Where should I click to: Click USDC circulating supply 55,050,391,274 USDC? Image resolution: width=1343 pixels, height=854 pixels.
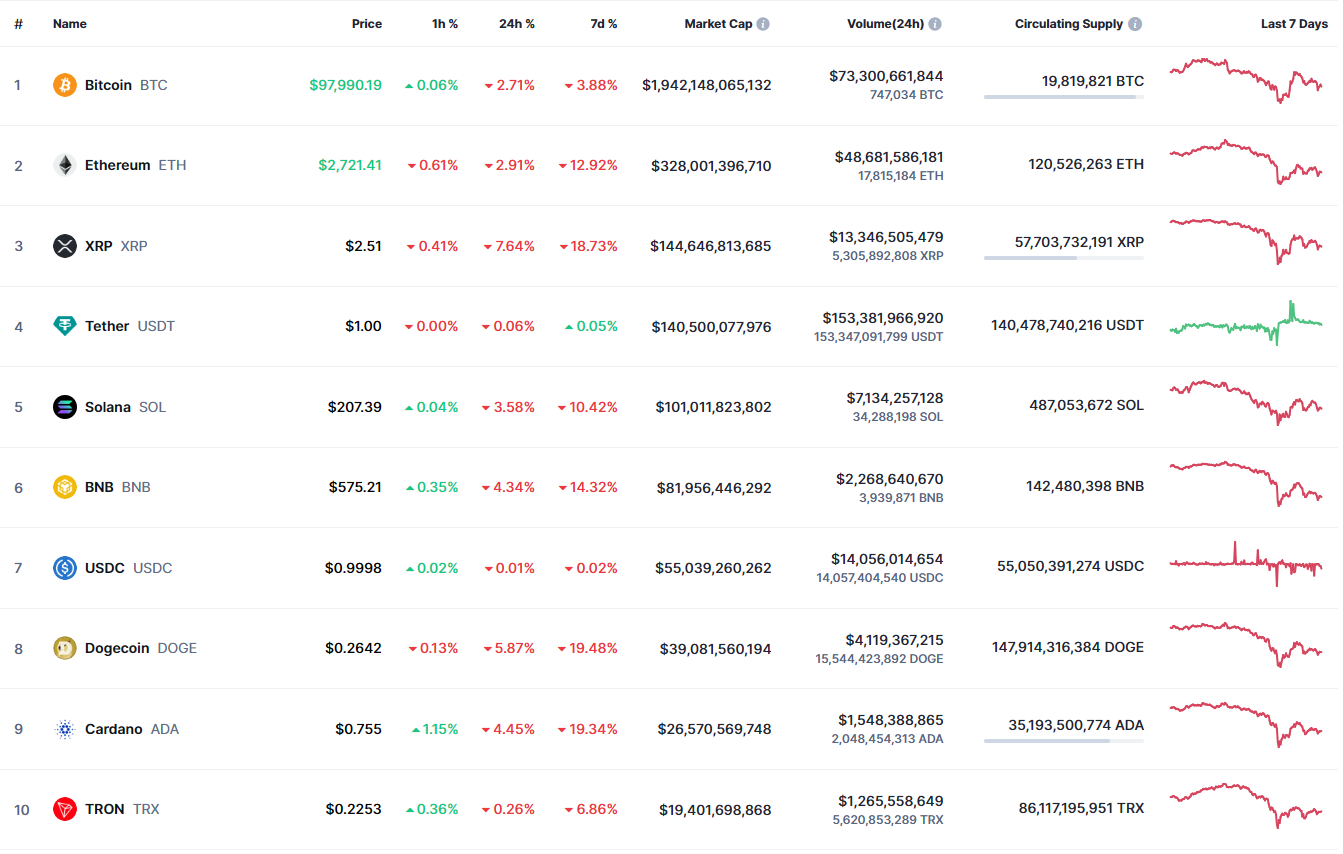pos(1070,566)
